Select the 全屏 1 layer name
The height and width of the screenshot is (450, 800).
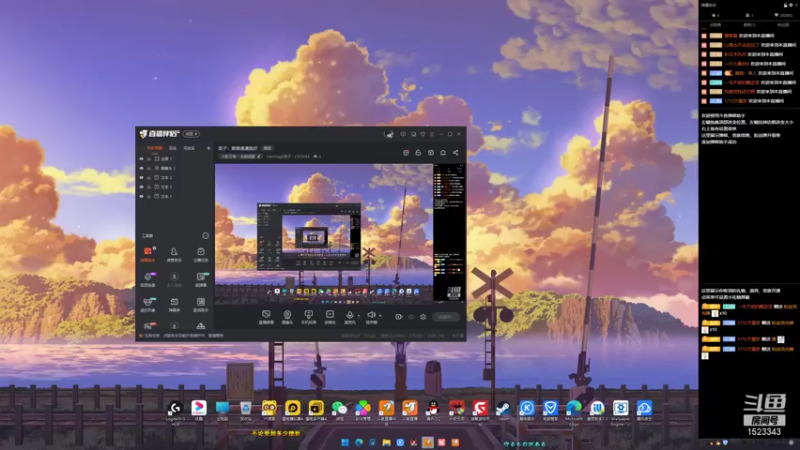point(166,159)
